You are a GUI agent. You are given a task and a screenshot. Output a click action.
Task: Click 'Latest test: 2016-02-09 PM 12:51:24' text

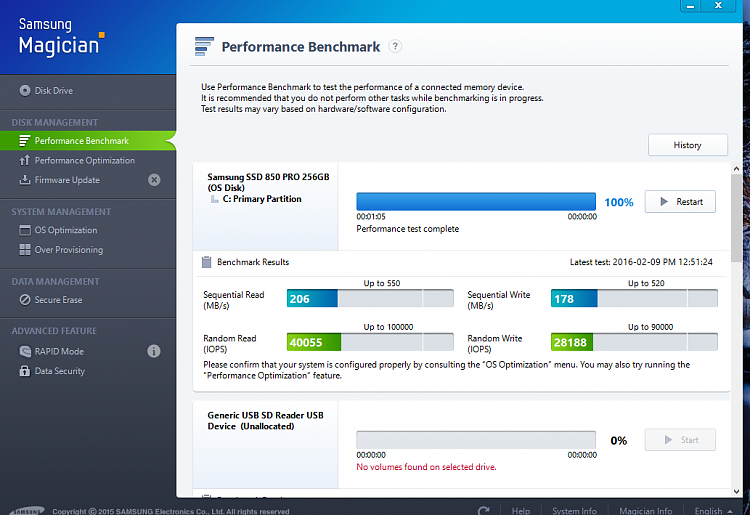[x=641, y=262]
